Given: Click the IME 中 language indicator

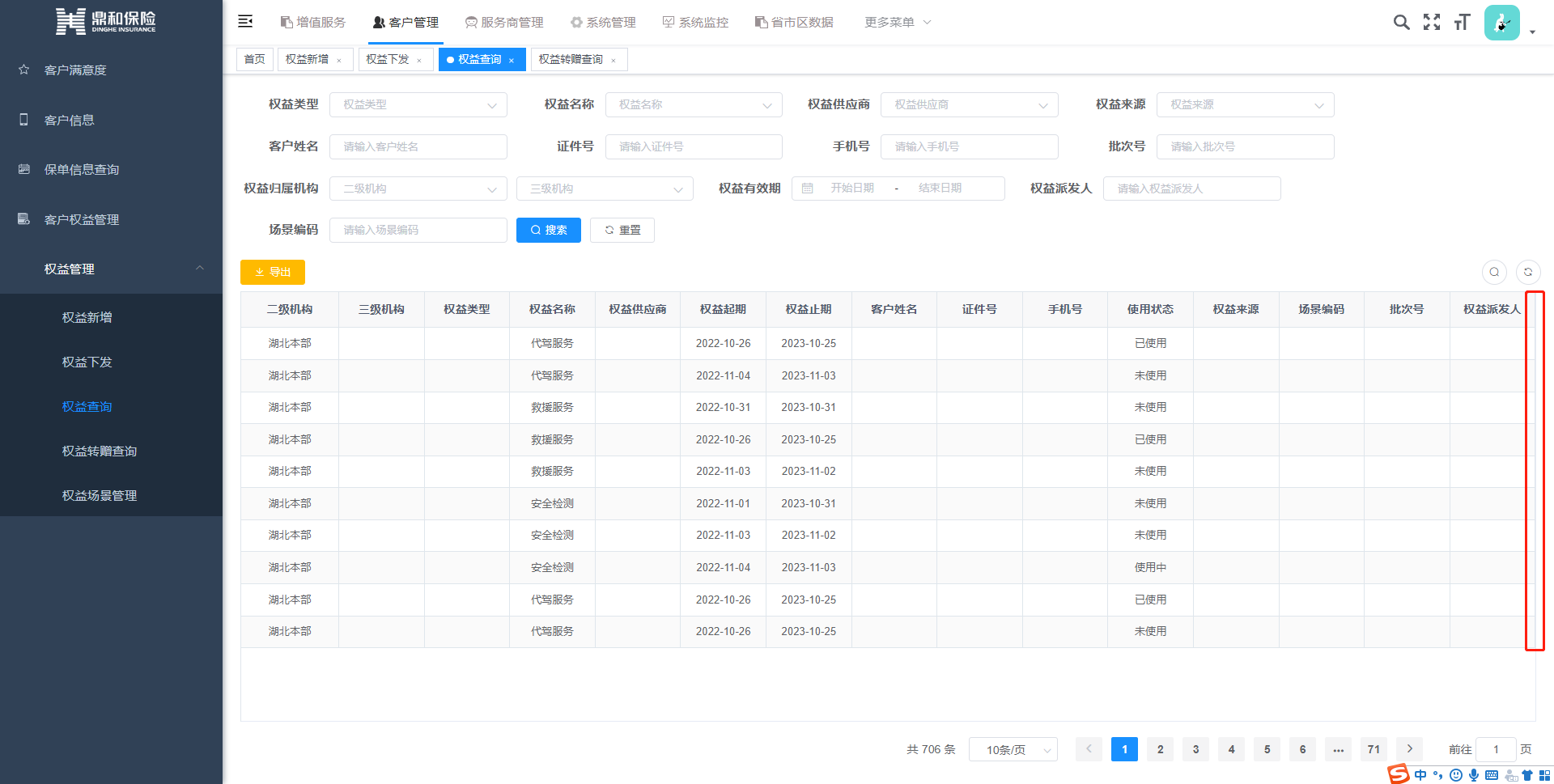Looking at the screenshot, I should [1420, 775].
